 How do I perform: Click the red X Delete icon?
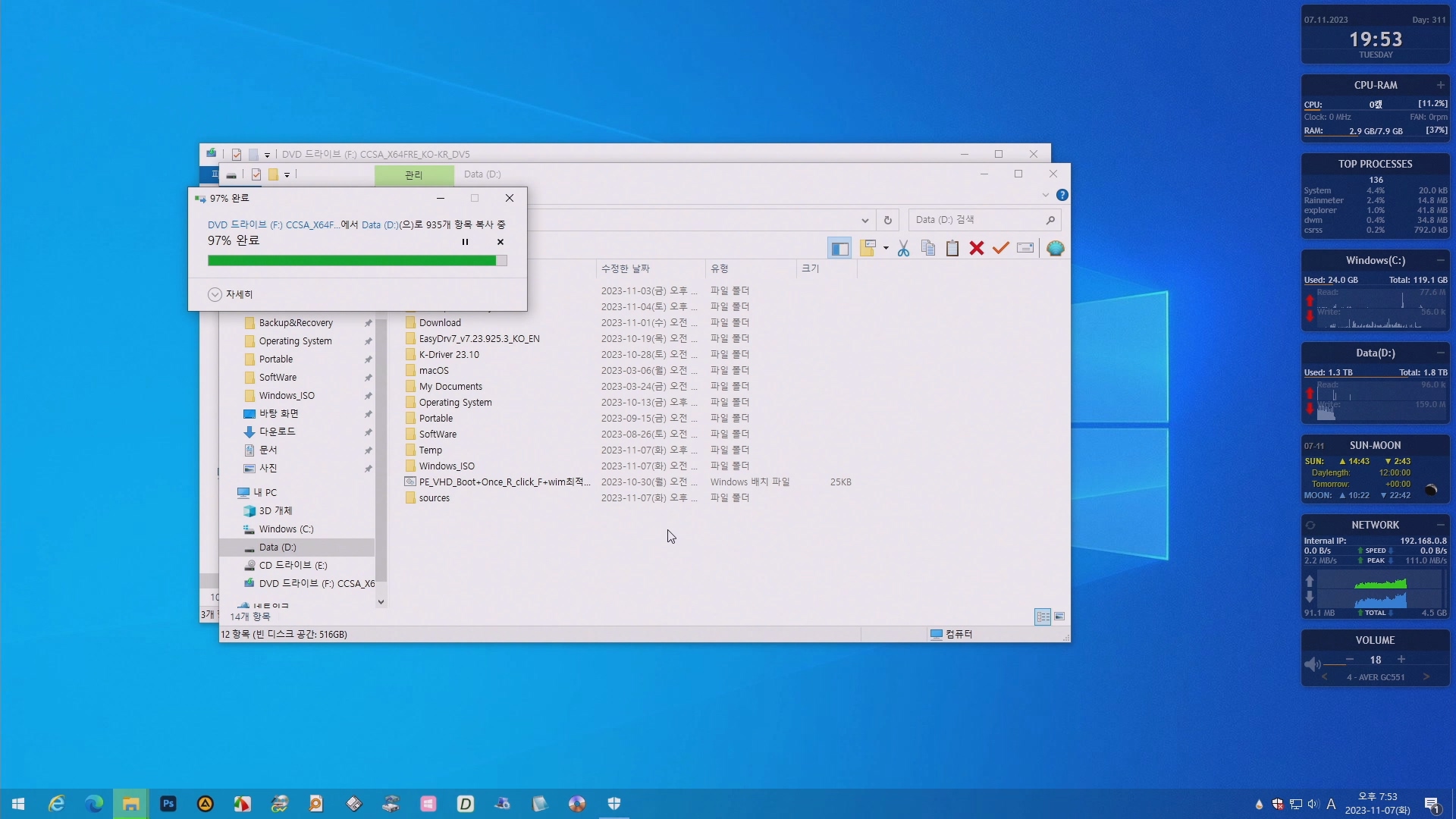(x=977, y=249)
